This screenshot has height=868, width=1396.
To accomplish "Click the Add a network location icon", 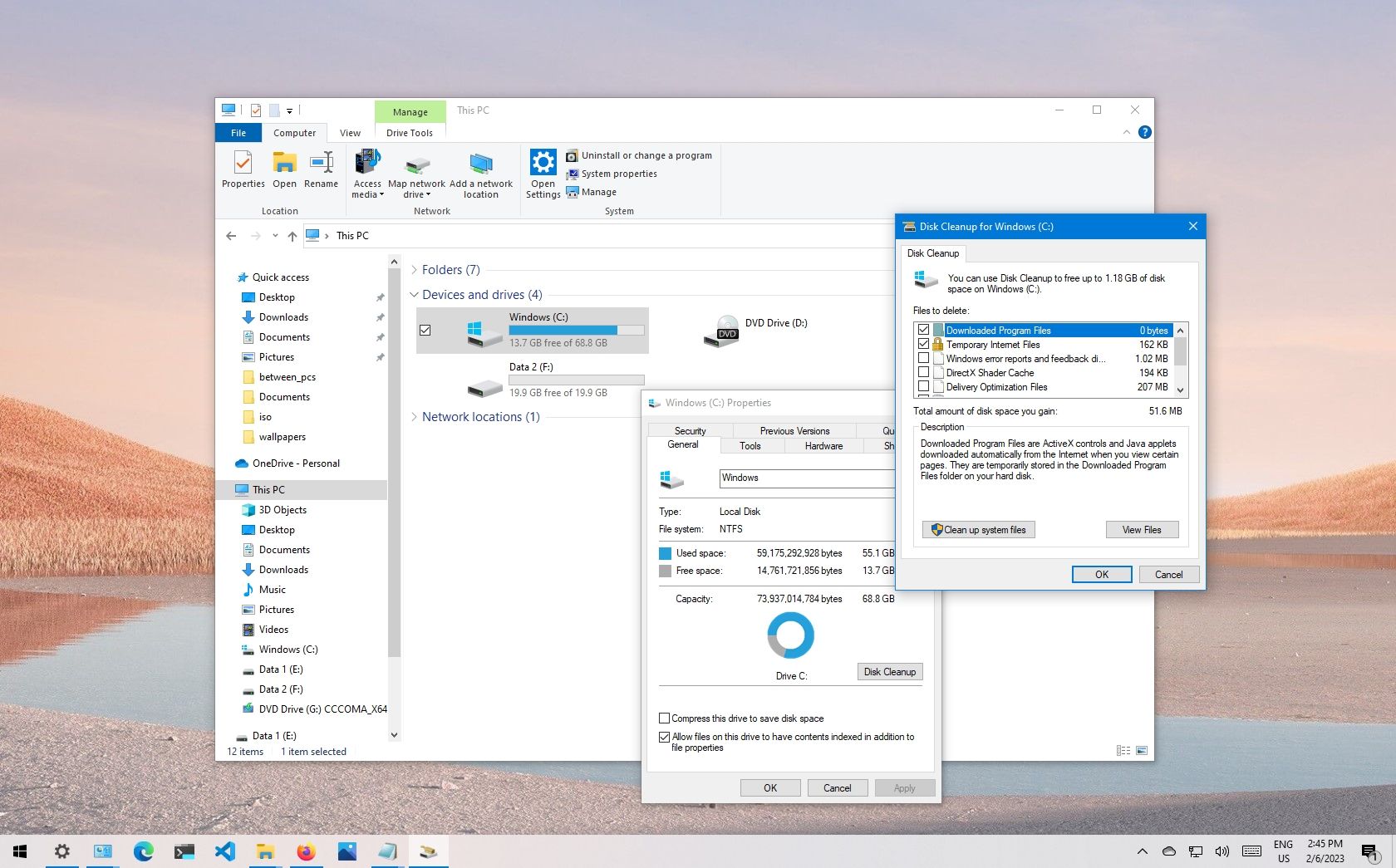I will point(480,170).
